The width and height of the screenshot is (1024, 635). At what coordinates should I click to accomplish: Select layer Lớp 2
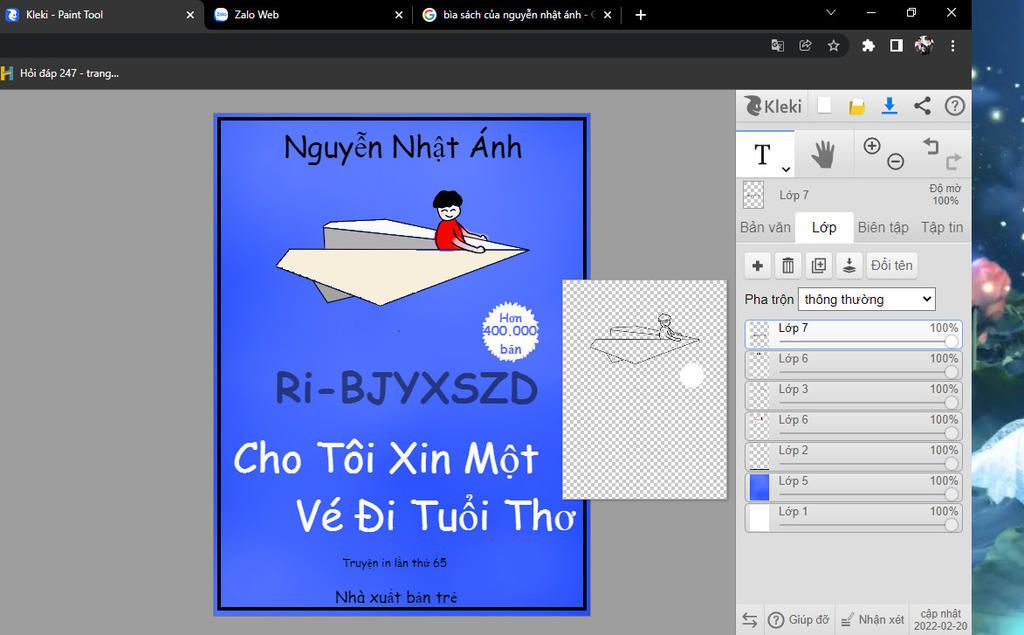(x=853, y=457)
